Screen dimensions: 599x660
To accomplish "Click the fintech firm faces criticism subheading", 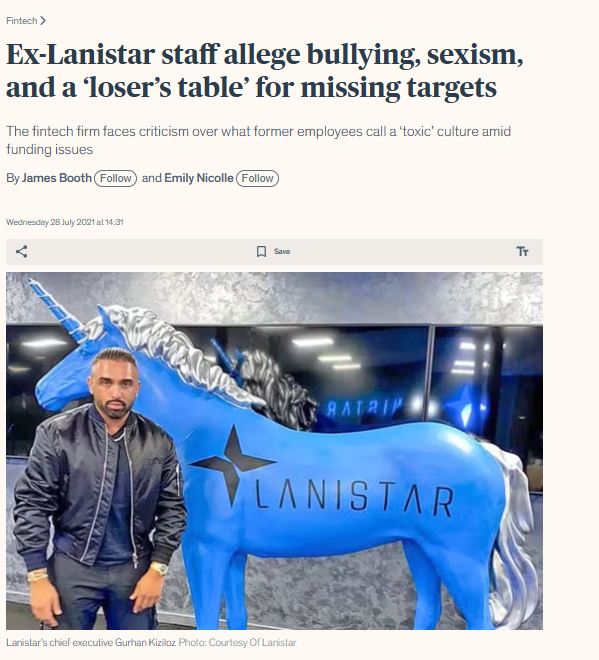I will (258, 140).
